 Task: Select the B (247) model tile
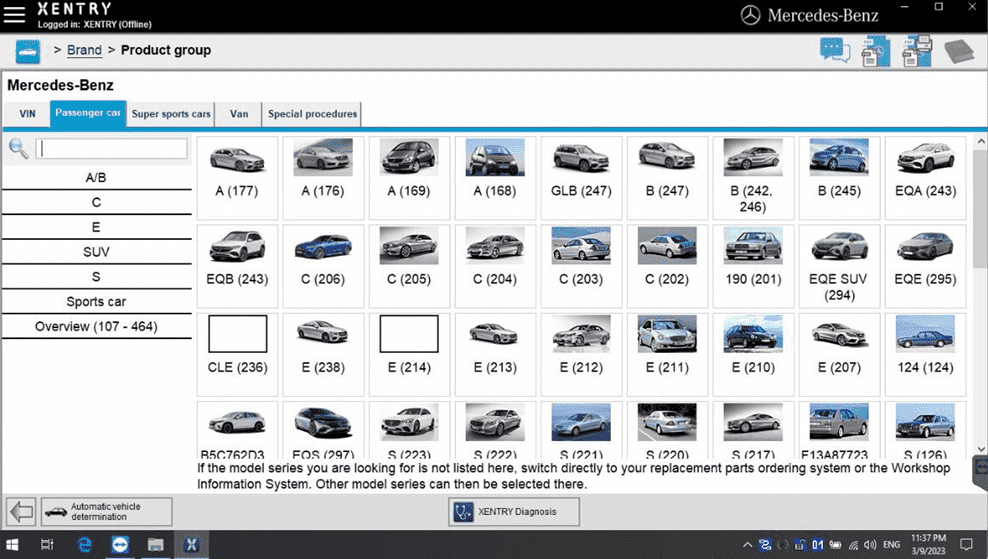coord(667,178)
